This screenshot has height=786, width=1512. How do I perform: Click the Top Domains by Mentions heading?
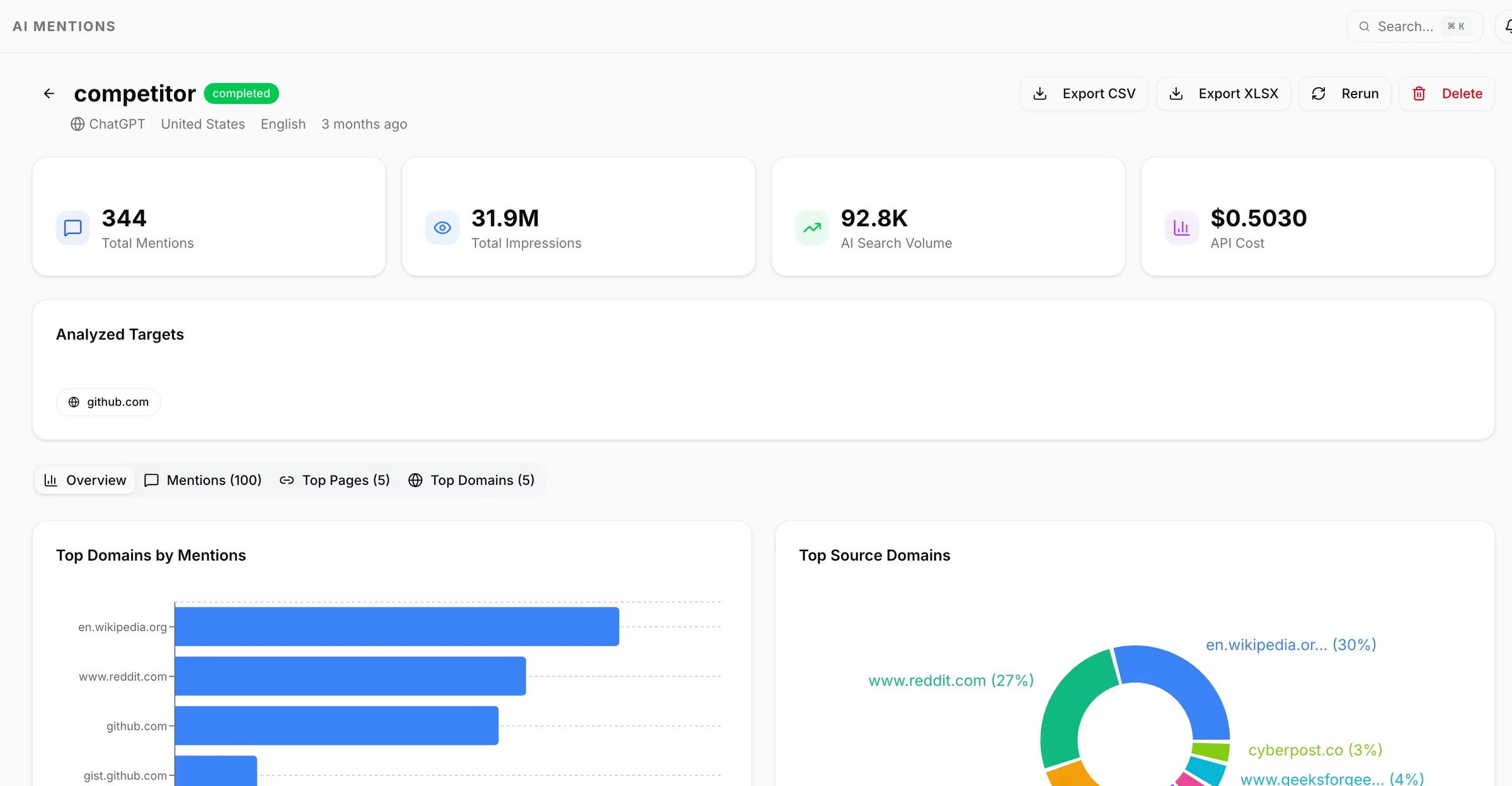pos(151,555)
